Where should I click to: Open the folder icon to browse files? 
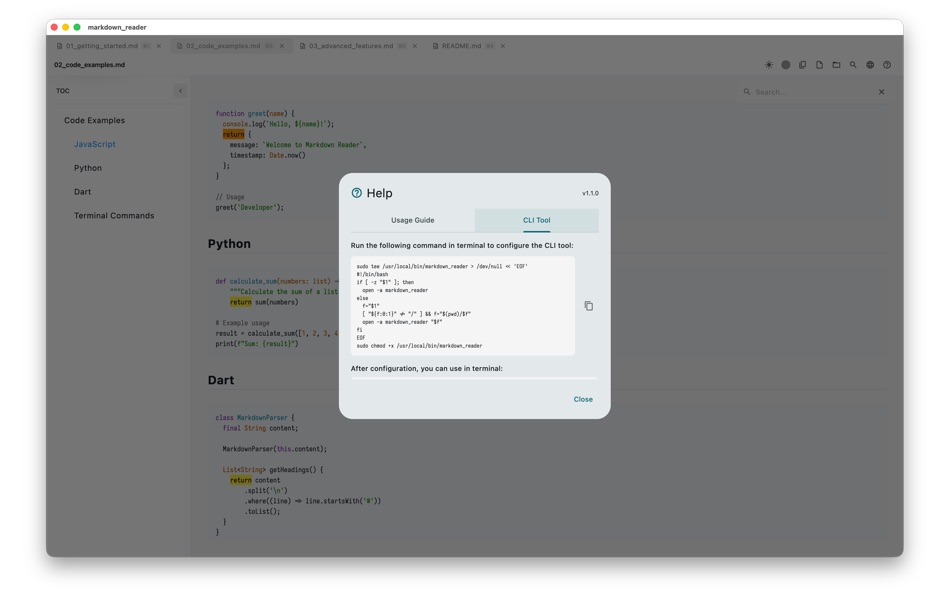837,64
